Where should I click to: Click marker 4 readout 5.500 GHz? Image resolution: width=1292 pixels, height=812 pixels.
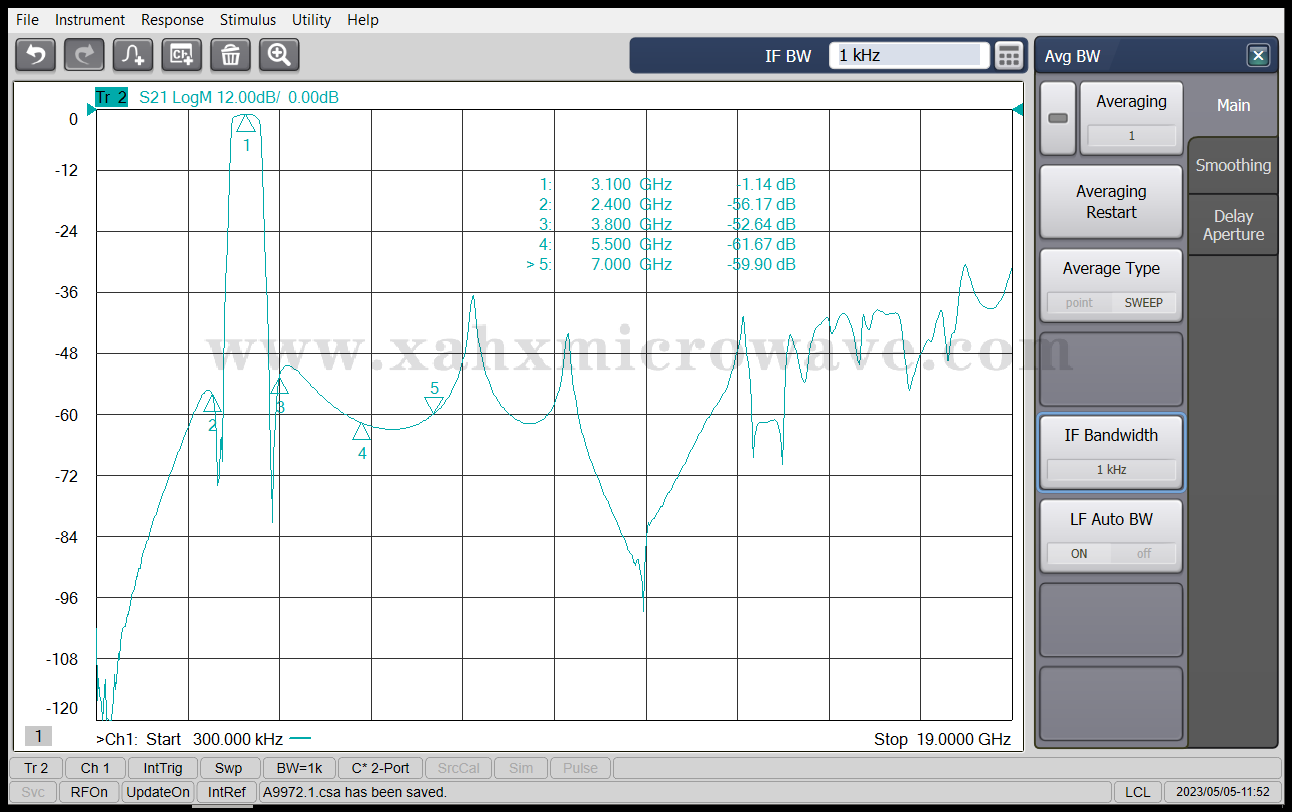[x=631, y=244]
